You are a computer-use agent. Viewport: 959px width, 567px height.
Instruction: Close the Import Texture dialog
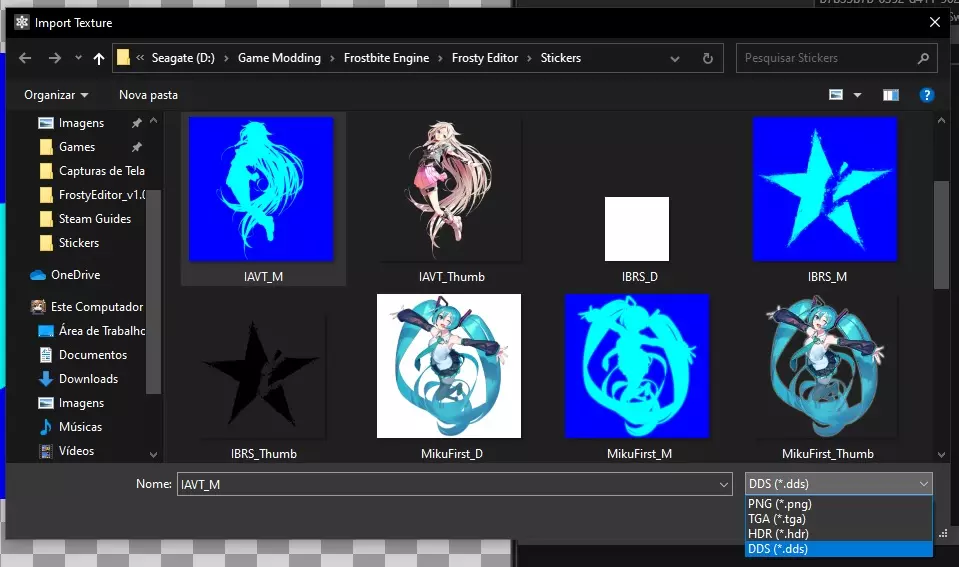pos(935,23)
